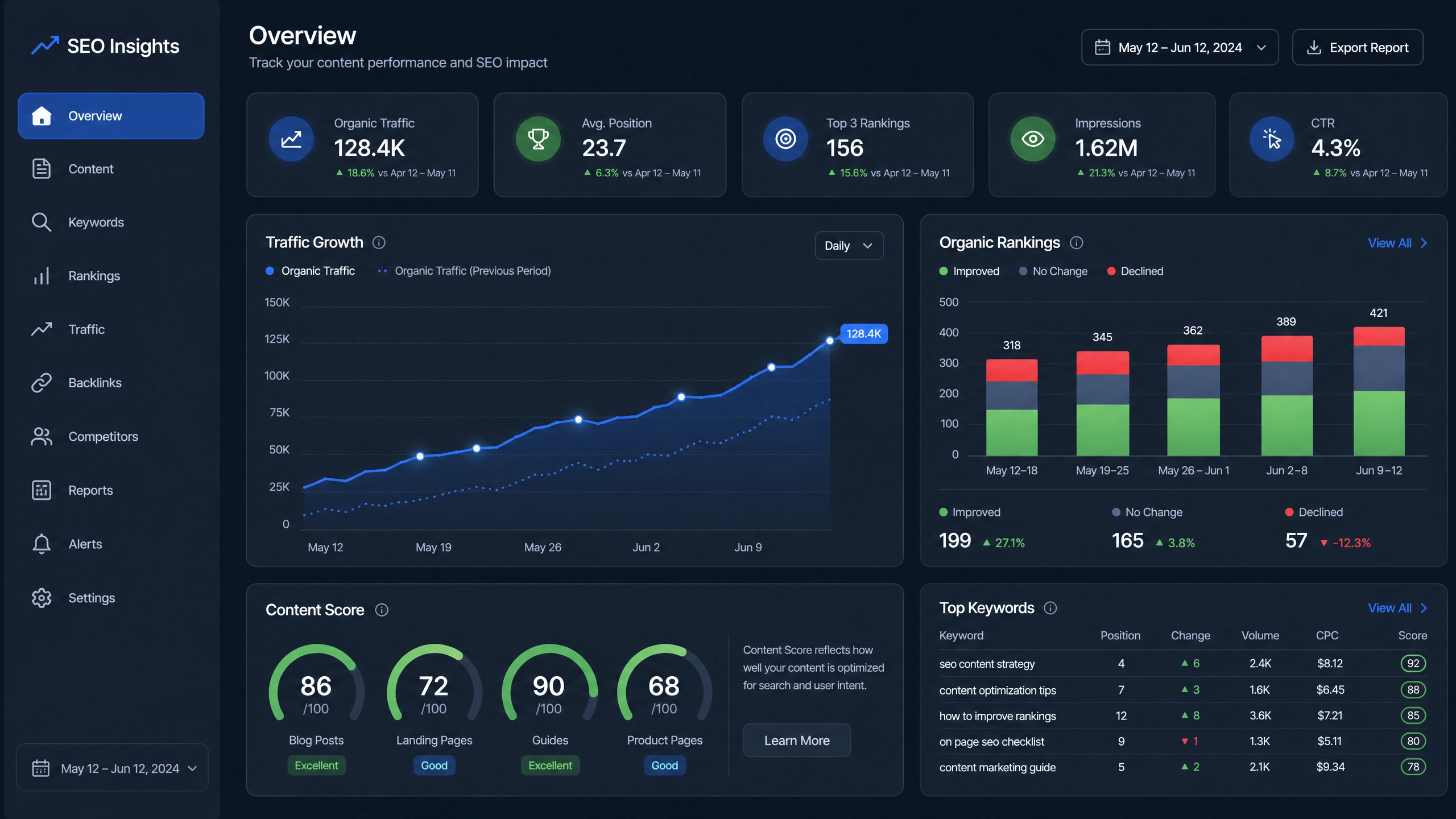Toggle No Change series in rankings legend
Image resolution: width=1456 pixels, height=819 pixels.
1053,271
